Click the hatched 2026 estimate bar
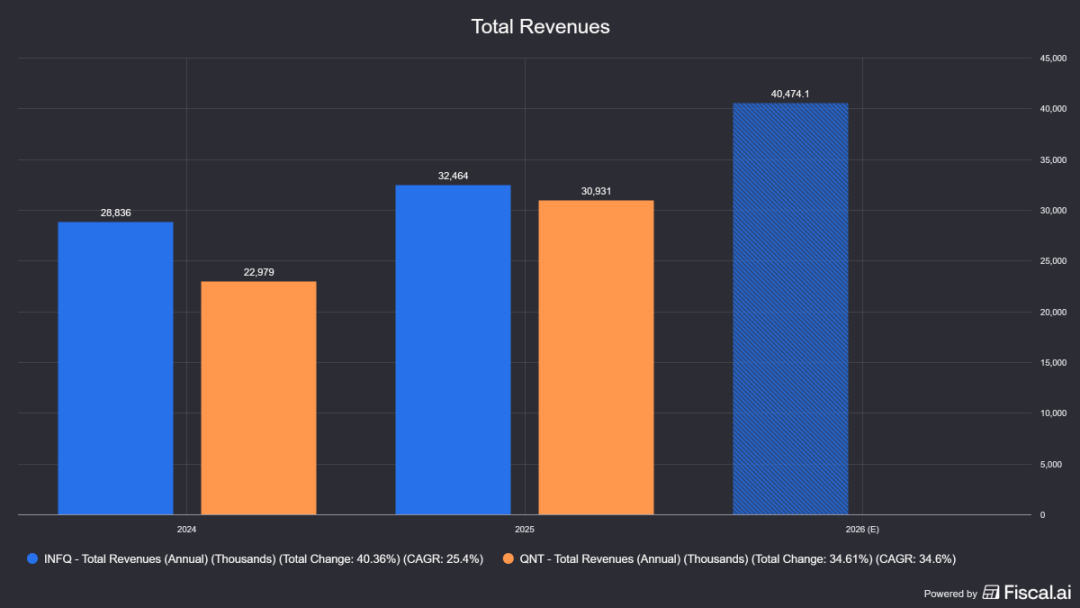Screen dimensions: 1080x608 [x=791, y=309]
